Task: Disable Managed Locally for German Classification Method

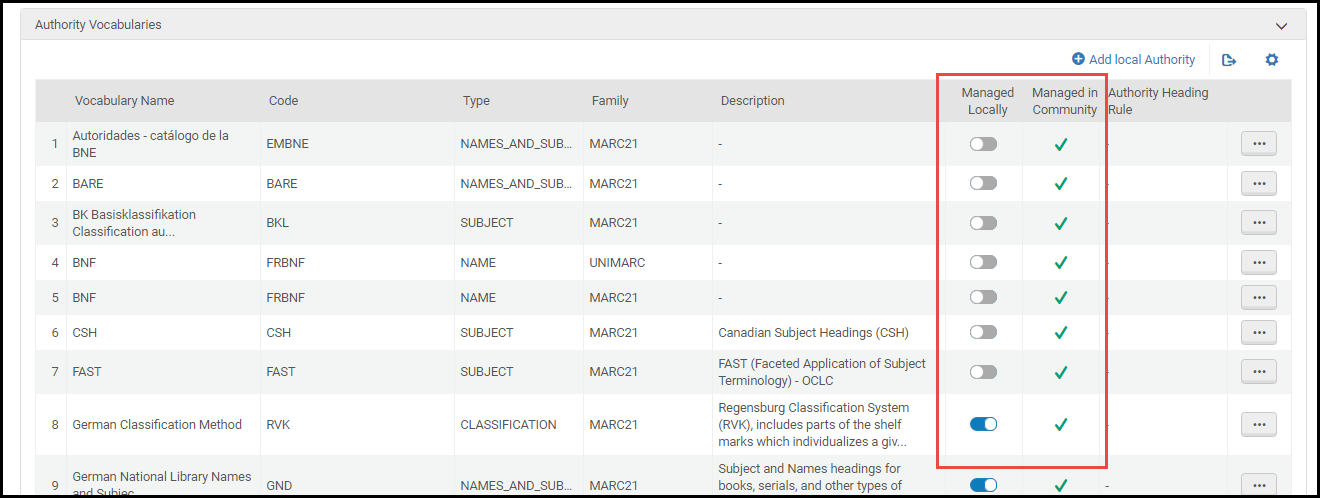Action: (983, 424)
